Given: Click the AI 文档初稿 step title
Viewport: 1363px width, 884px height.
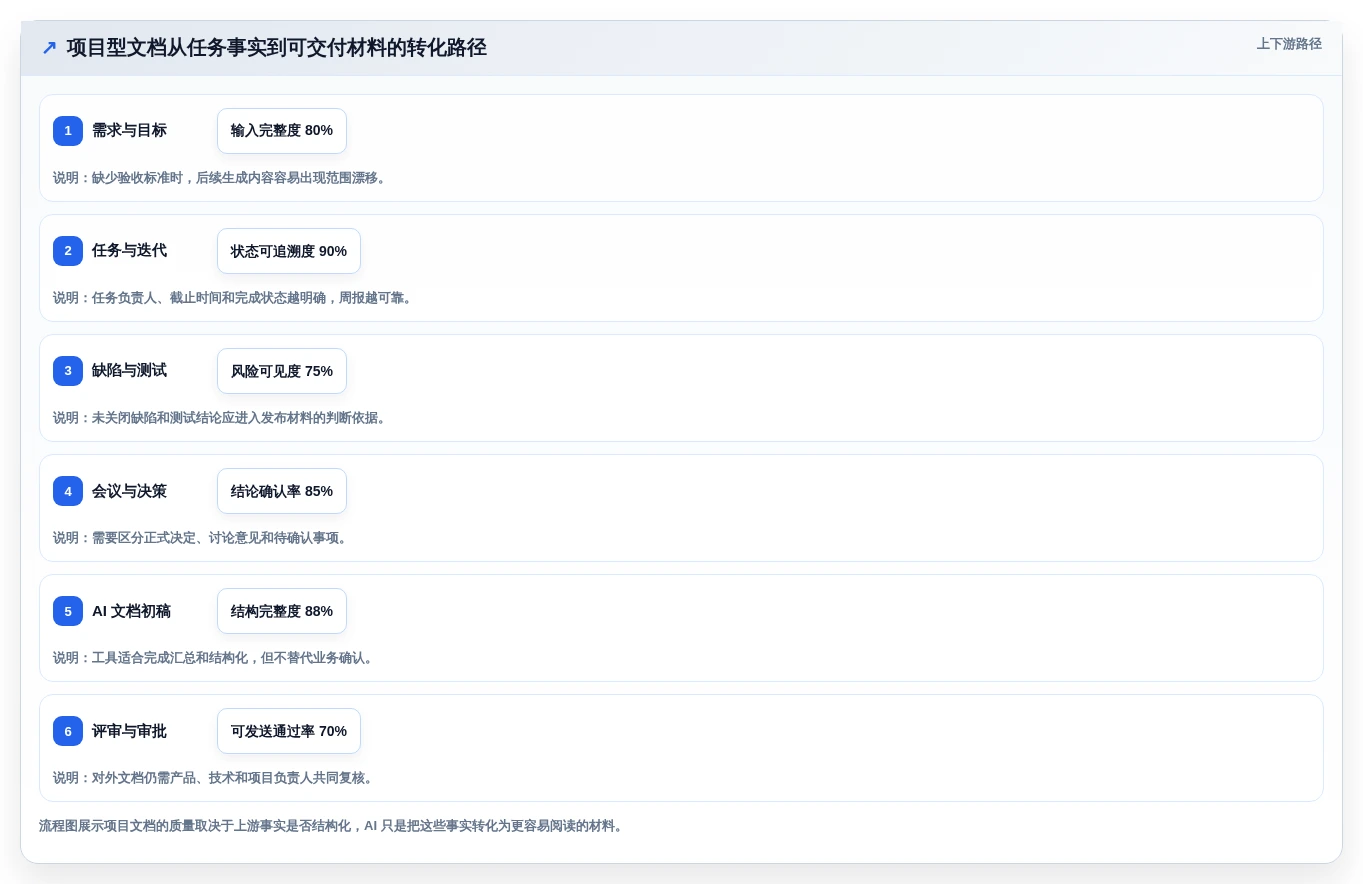Looking at the screenshot, I should 131,611.
